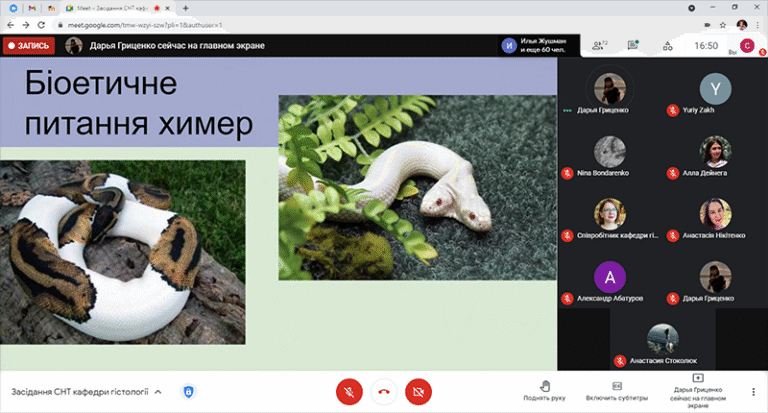Open the presentation options for Дарья Гриценко
Image resolution: width=768 pixels, height=413 pixels.
pyautogui.click(x=697, y=390)
